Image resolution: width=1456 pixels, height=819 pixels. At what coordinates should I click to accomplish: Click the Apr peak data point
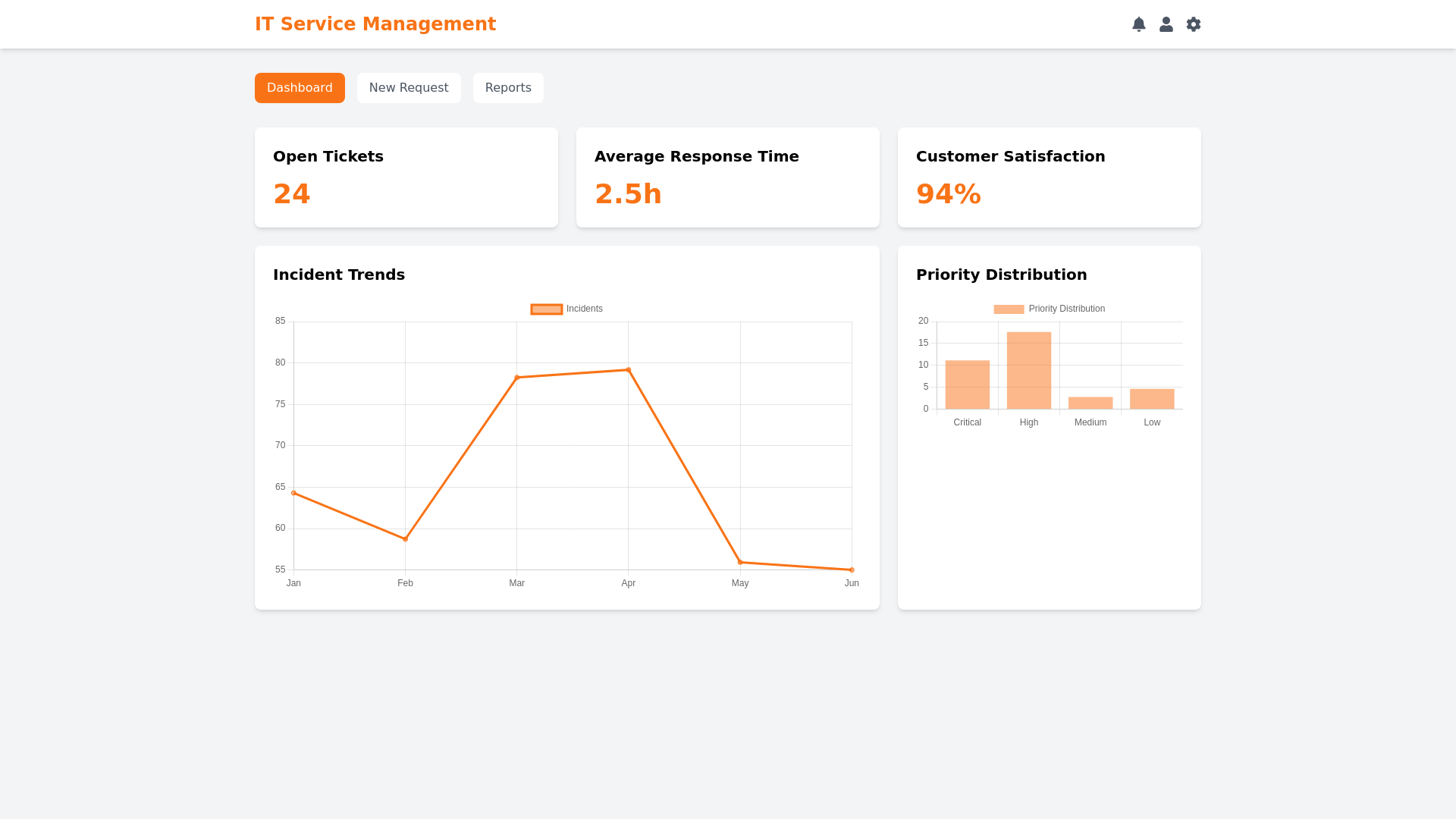click(x=629, y=370)
